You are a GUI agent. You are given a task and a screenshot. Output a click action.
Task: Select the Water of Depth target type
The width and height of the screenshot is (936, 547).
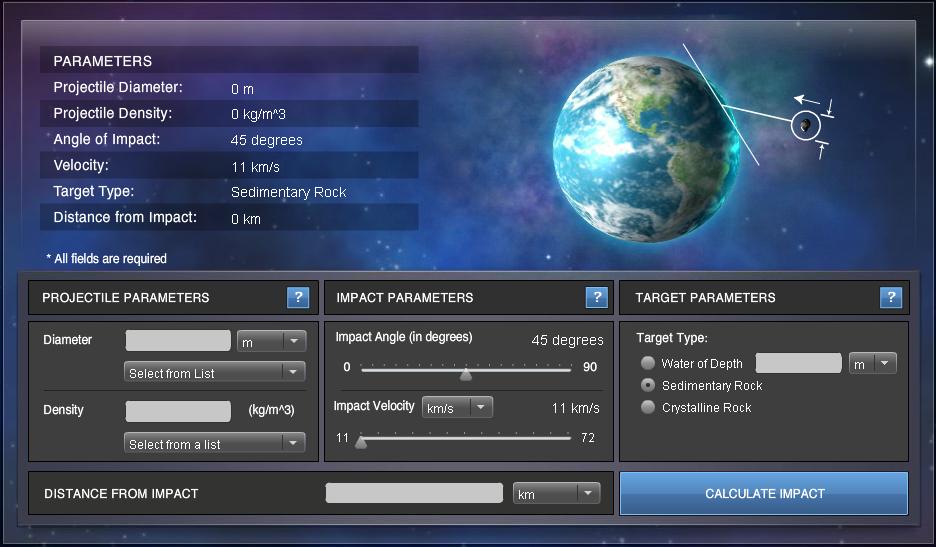(x=648, y=363)
